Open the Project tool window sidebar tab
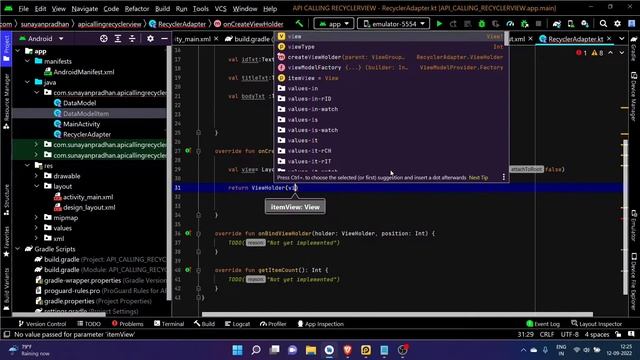This screenshot has width=640, height=360. (6, 49)
